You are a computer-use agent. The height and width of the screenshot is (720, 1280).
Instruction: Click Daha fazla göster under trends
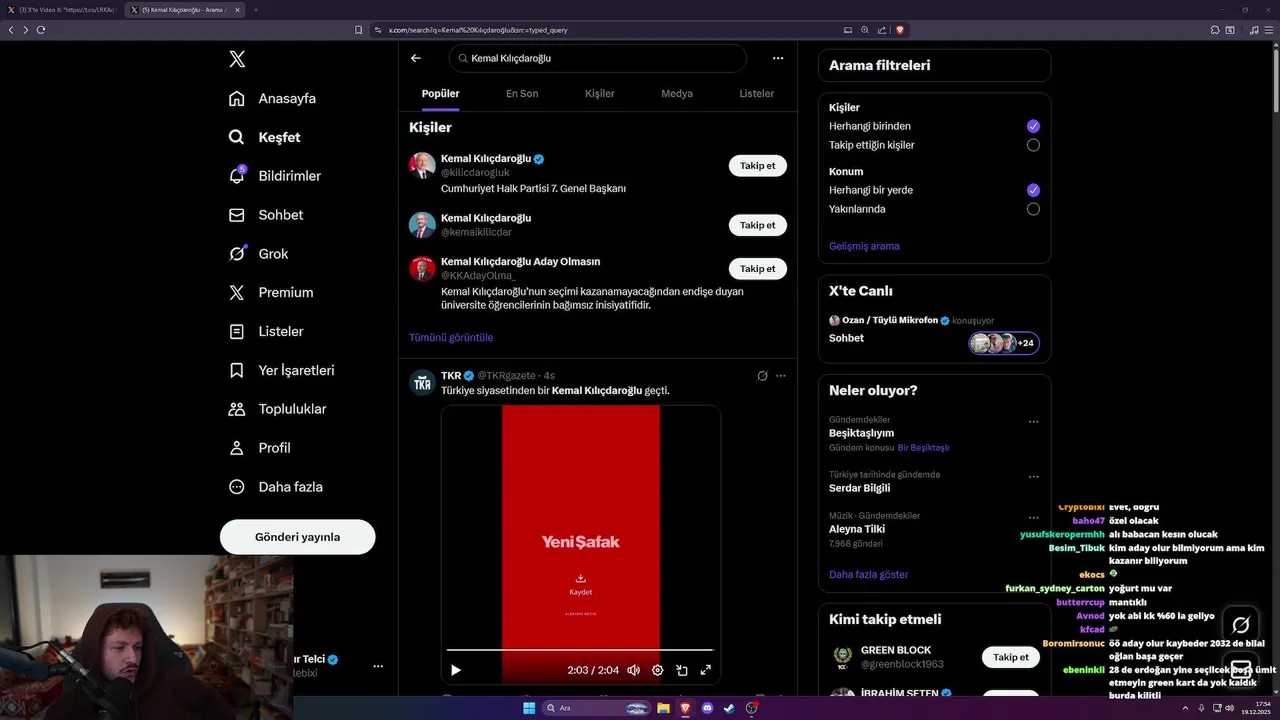point(869,575)
